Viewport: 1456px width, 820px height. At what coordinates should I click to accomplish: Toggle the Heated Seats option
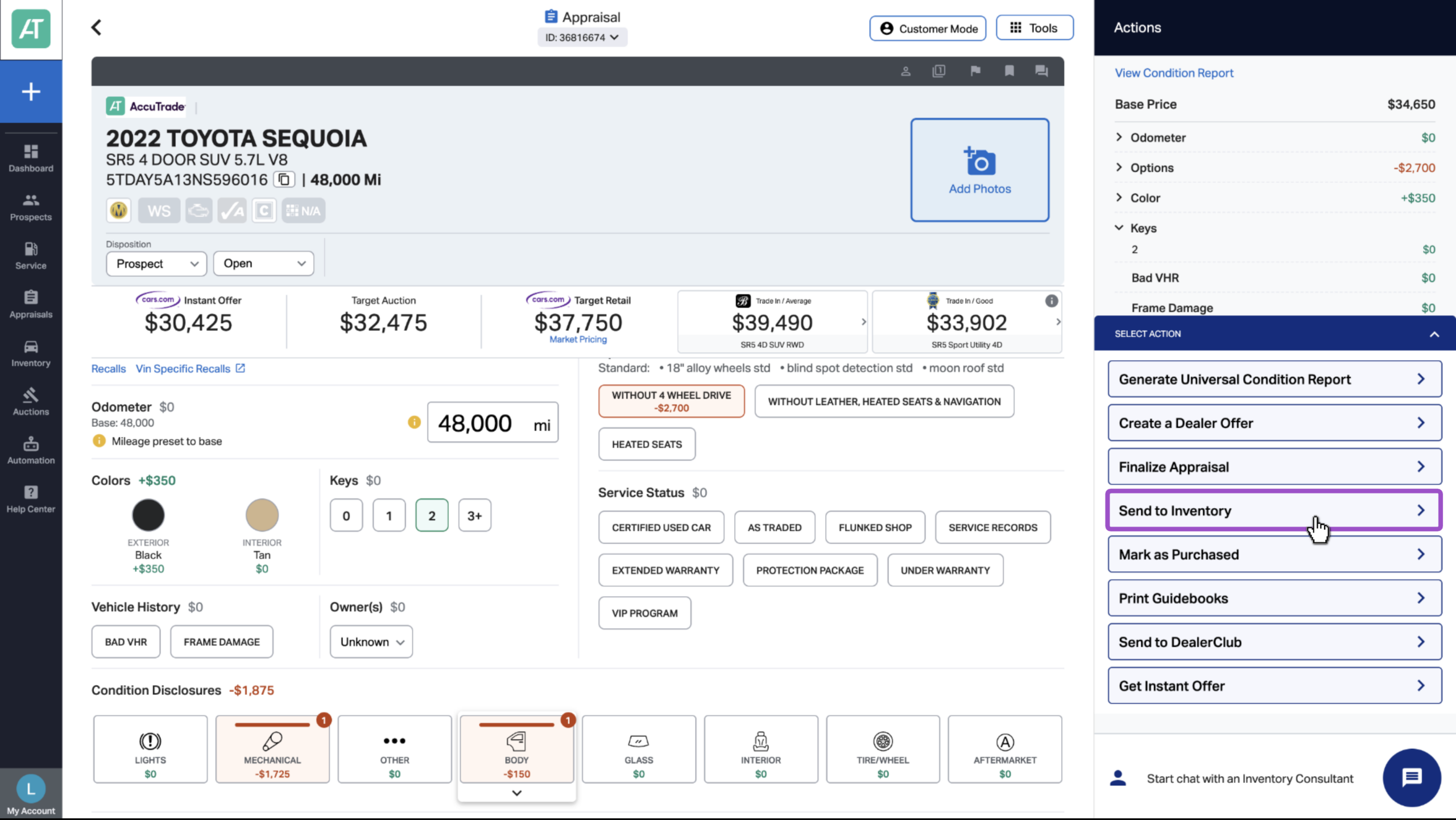[x=647, y=444]
